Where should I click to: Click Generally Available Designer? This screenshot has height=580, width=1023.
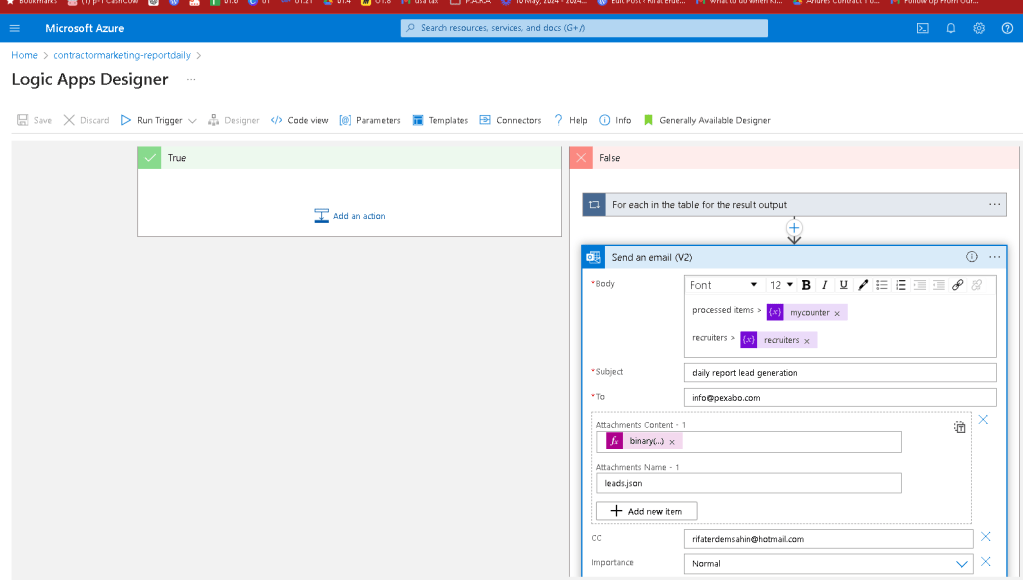coord(707,120)
